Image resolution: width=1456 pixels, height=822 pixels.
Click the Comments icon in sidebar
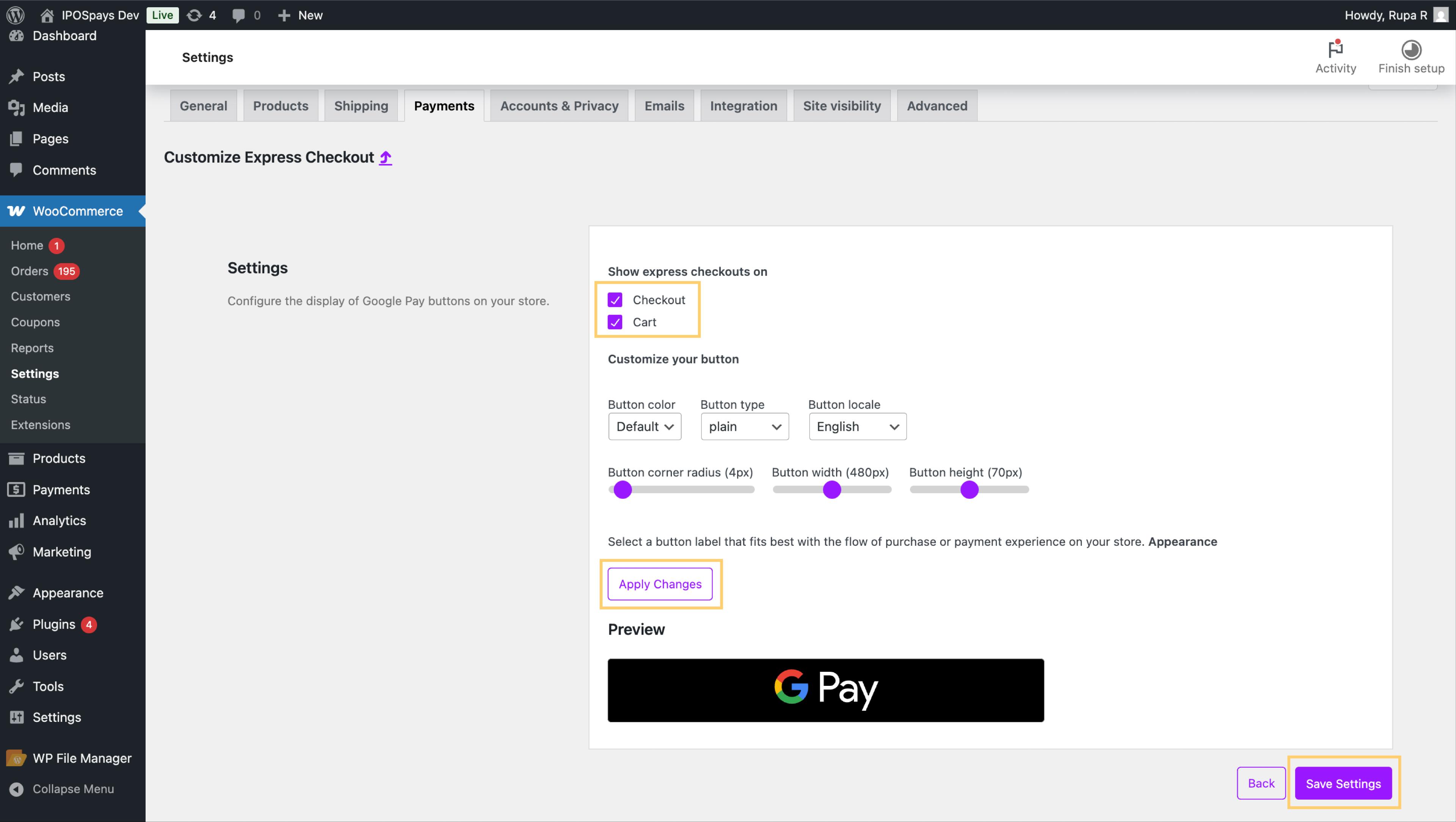16,170
